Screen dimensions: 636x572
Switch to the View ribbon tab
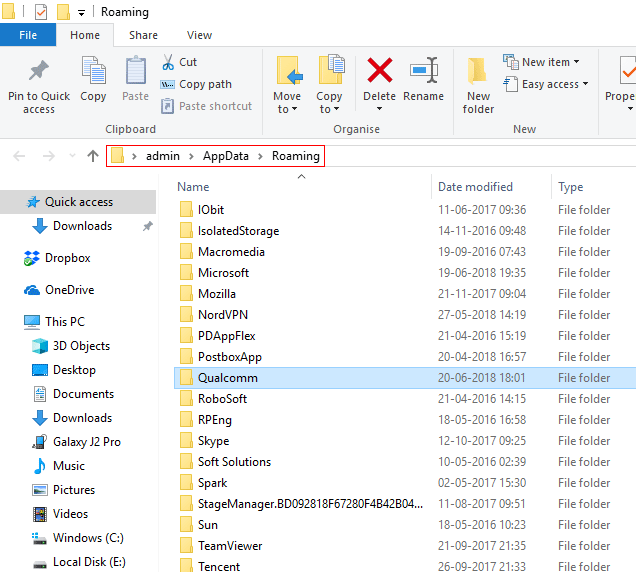click(x=199, y=35)
